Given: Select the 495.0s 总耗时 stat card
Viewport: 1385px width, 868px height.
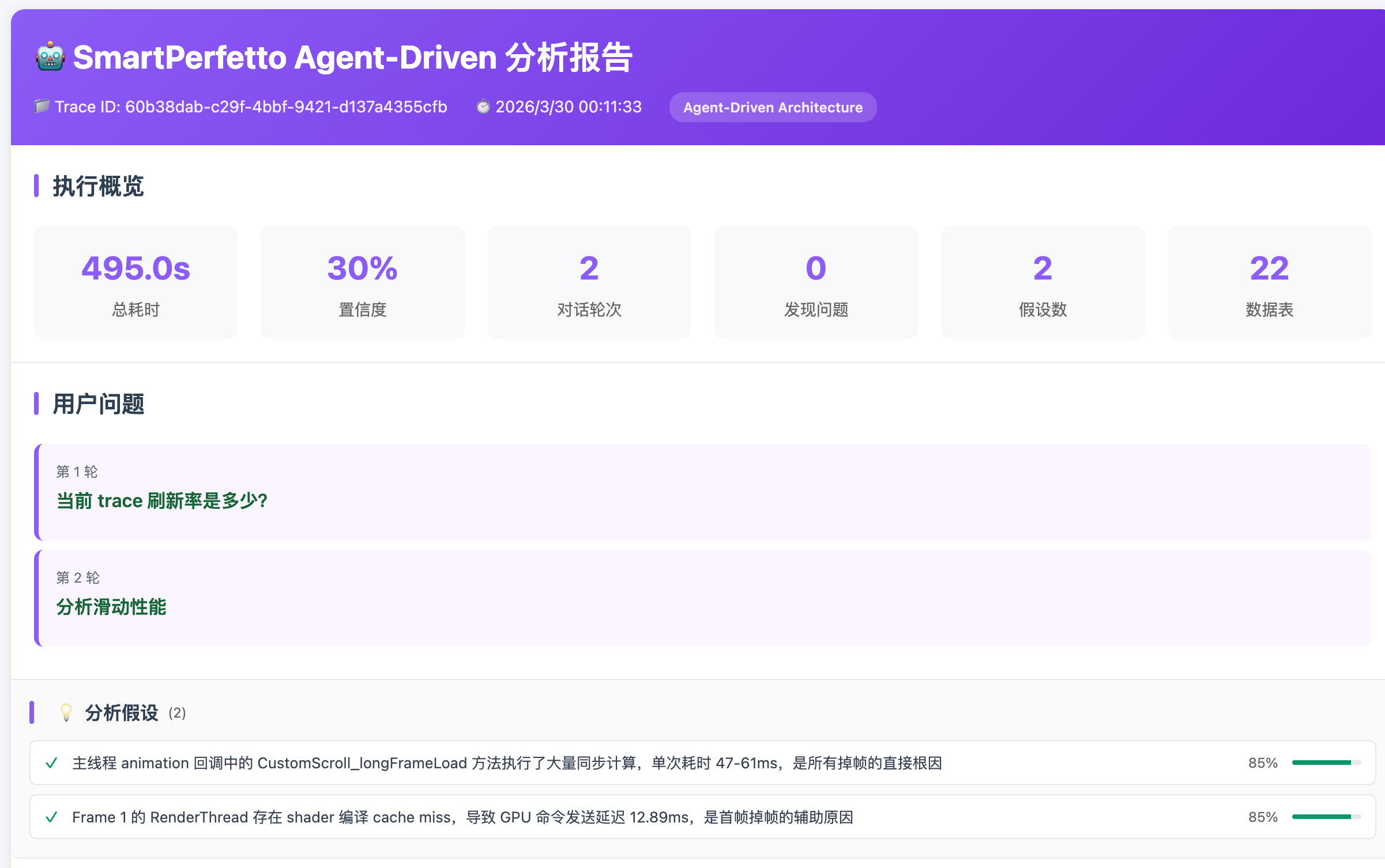Looking at the screenshot, I should [x=135, y=282].
